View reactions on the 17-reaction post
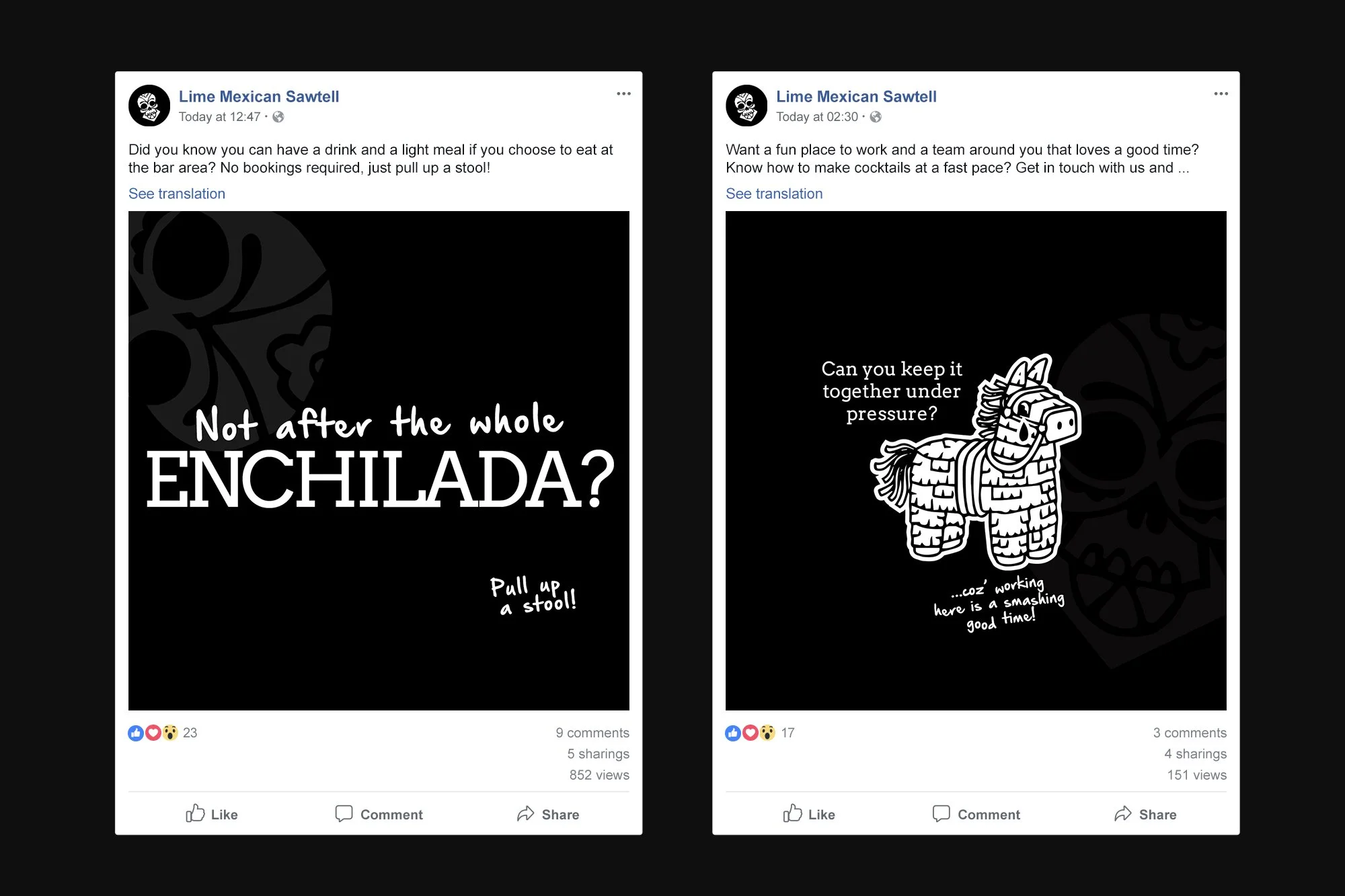 click(760, 733)
